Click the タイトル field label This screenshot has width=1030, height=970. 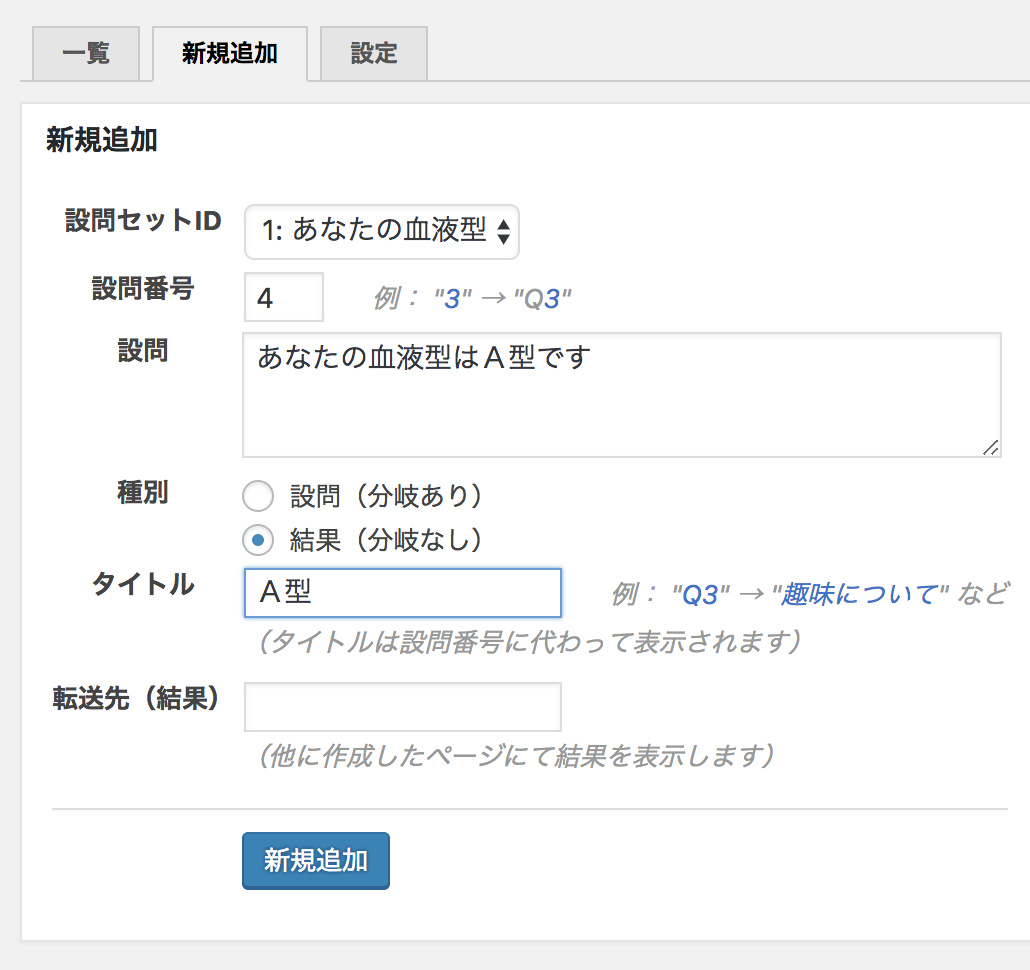coord(143,585)
